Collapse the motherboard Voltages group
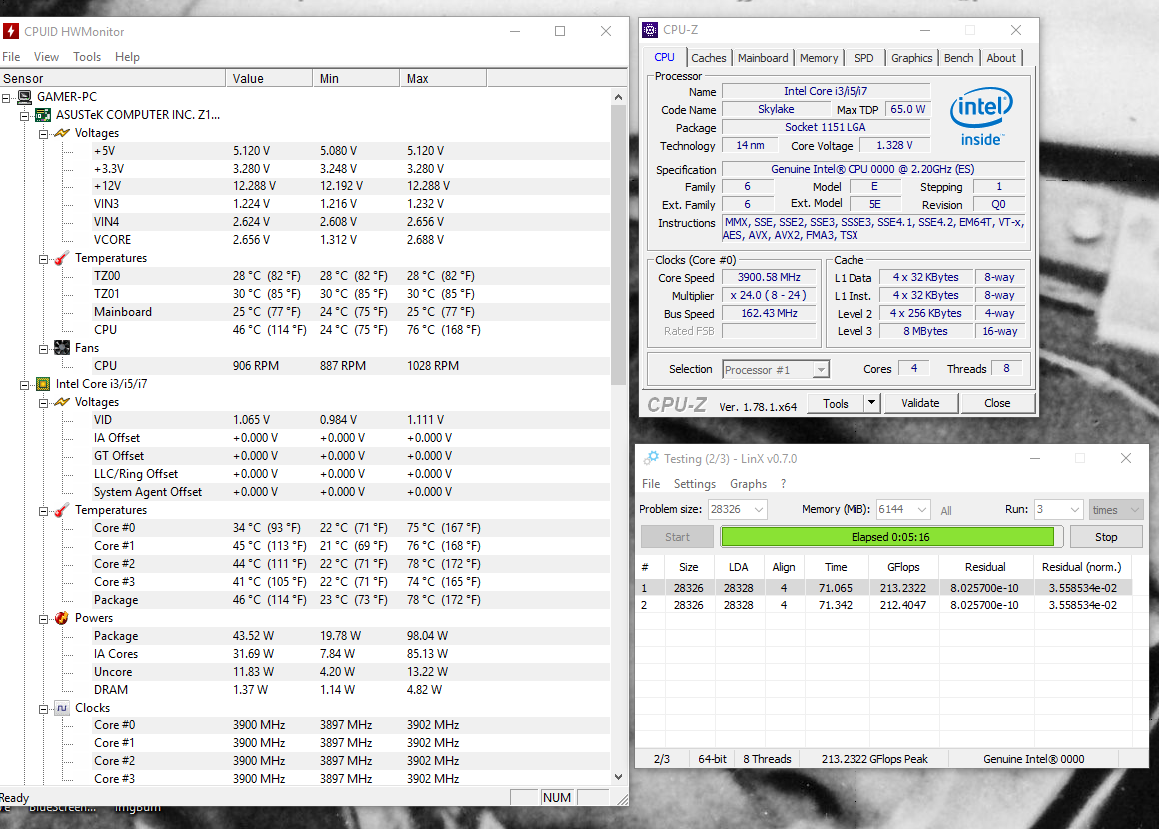 tap(44, 134)
